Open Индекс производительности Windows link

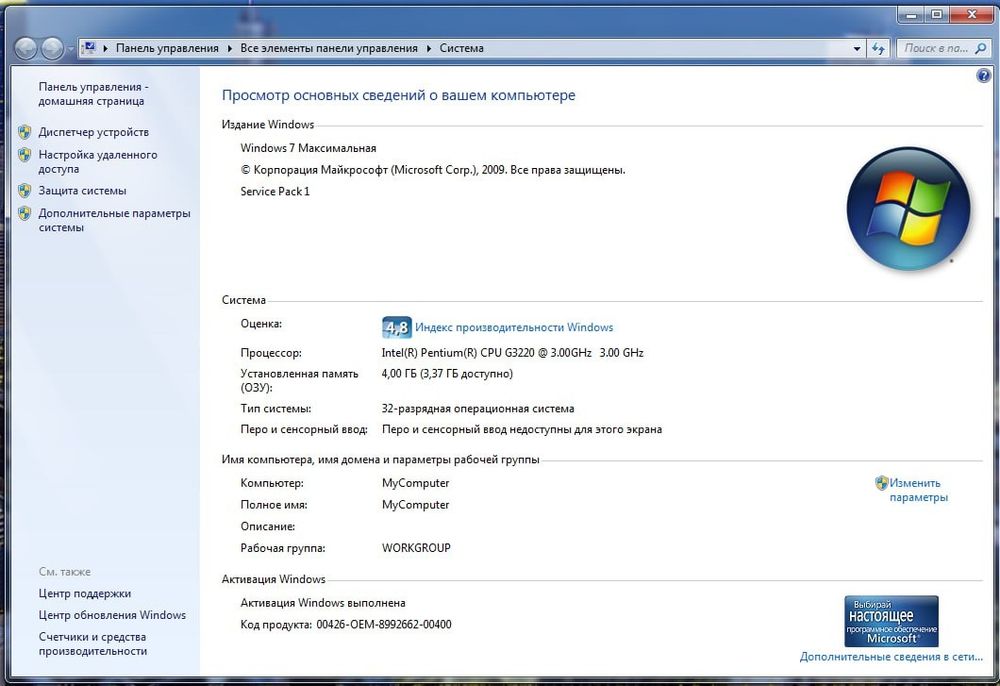[x=514, y=328]
